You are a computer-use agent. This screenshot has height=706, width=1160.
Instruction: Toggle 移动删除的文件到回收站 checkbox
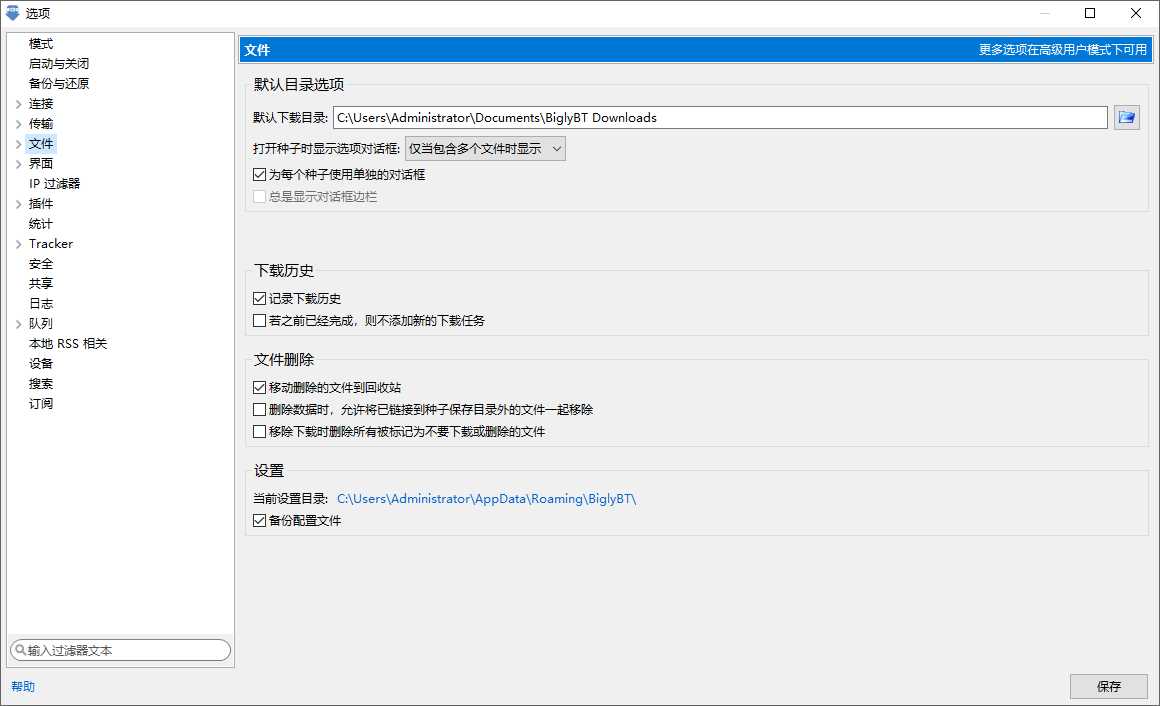pyautogui.click(x=259, y=387)
